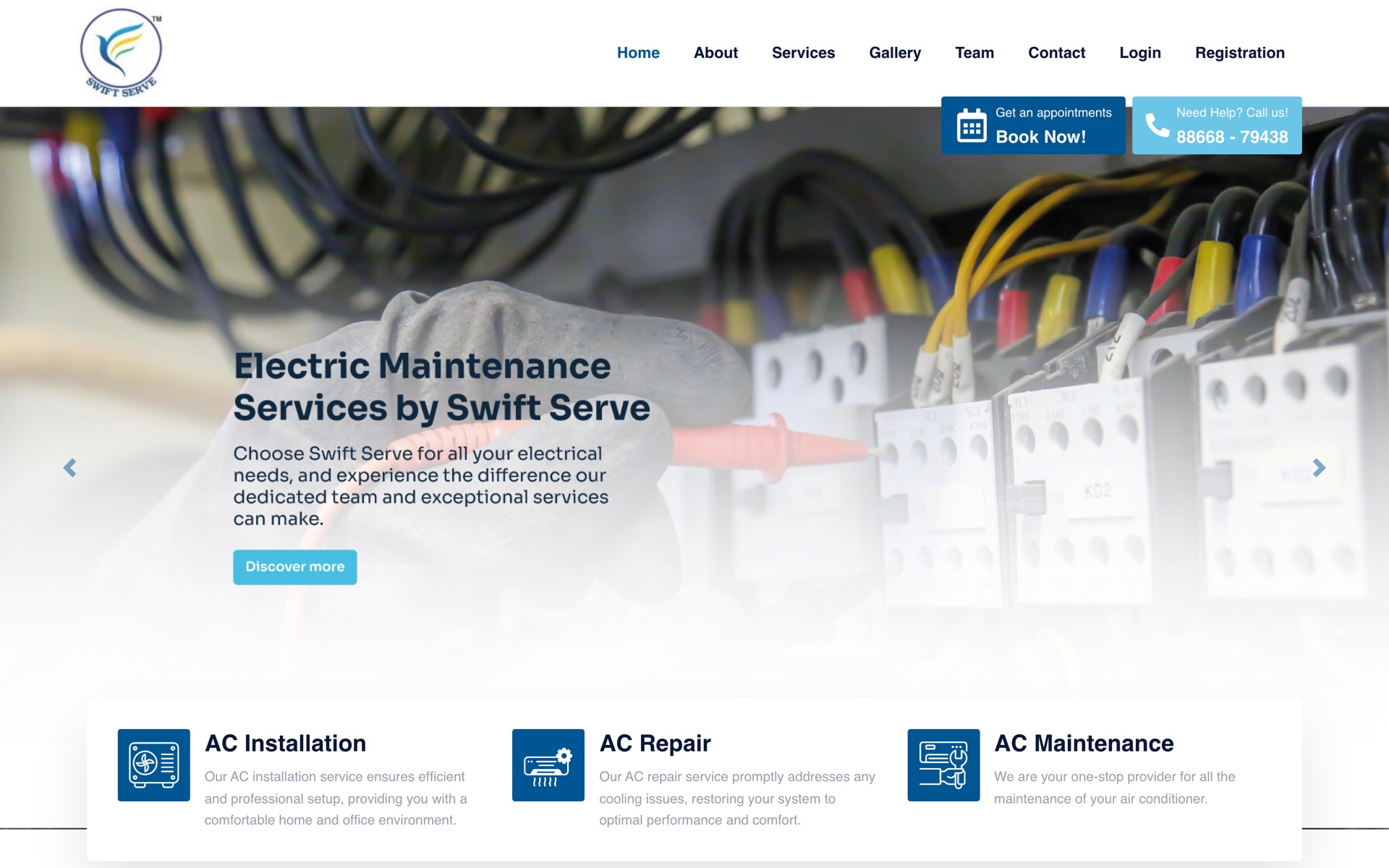Screen dimensions: 1389x868
Task: Open the AC Repair heading
Action: (x=655, y=744)
